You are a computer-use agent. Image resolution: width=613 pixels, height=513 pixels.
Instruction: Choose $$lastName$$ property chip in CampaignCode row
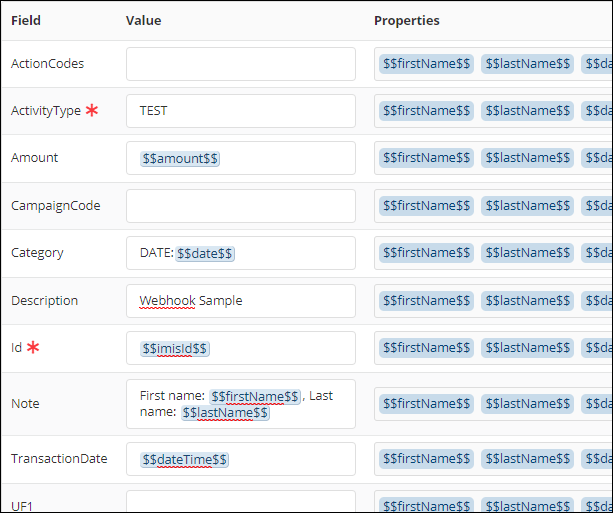click(527, 206)
